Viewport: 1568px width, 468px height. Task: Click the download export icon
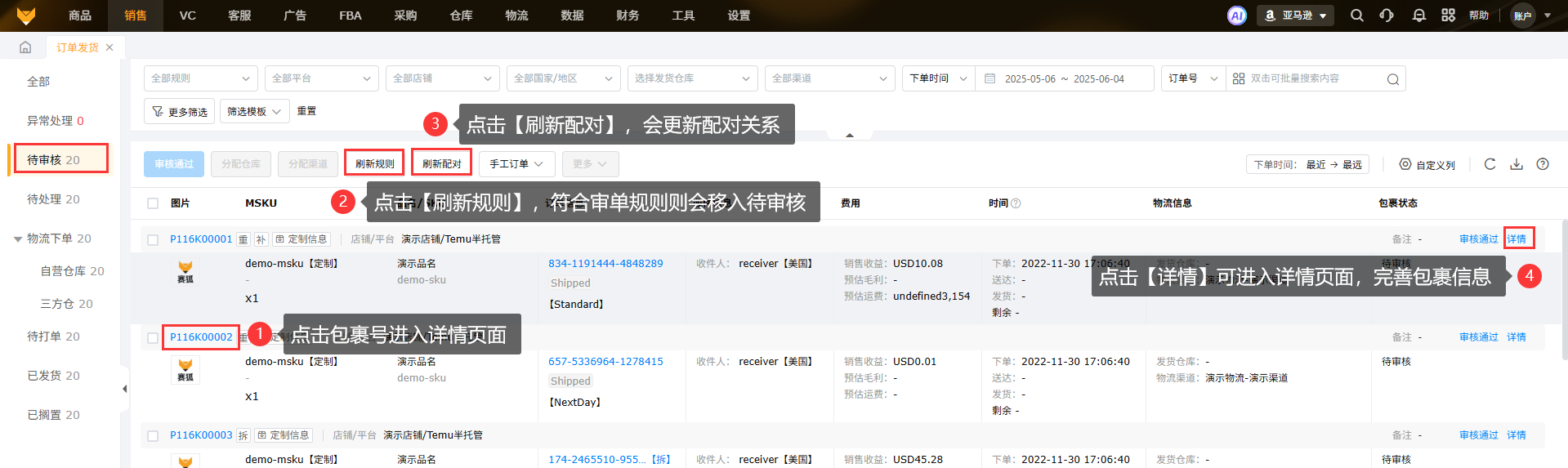click(1517, 164)
